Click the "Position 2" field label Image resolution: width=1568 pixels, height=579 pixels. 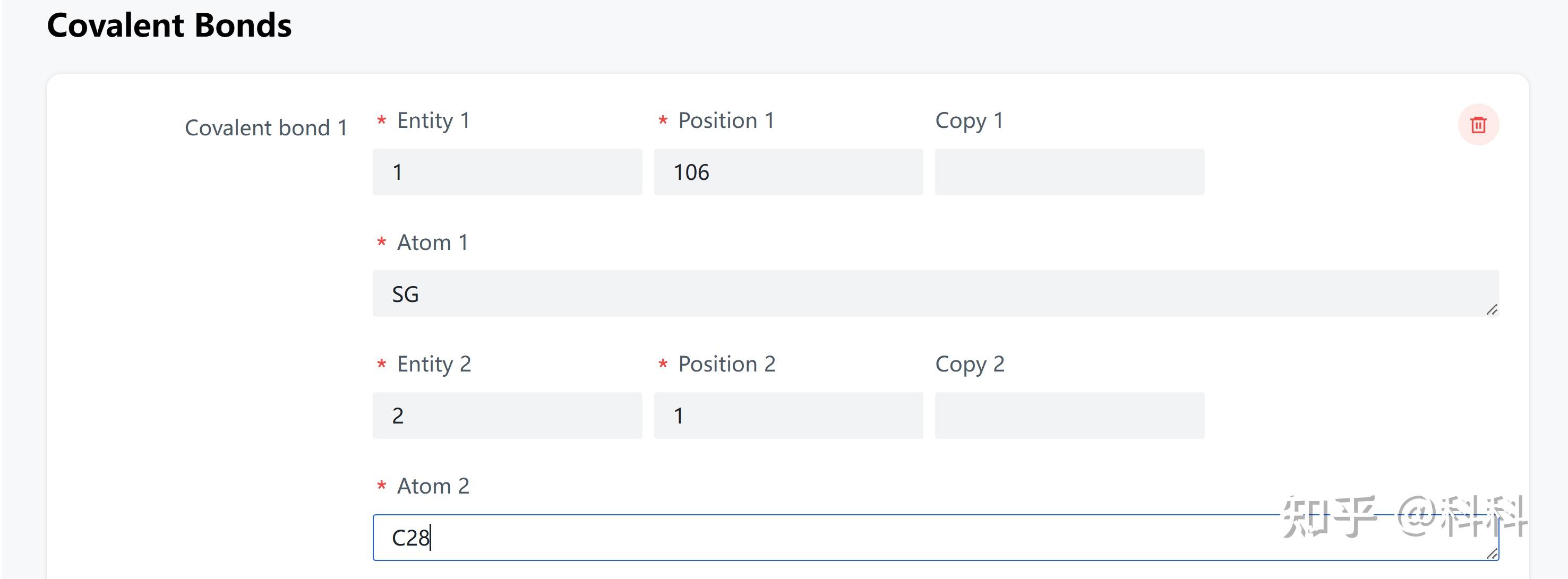tap(727, 364)
